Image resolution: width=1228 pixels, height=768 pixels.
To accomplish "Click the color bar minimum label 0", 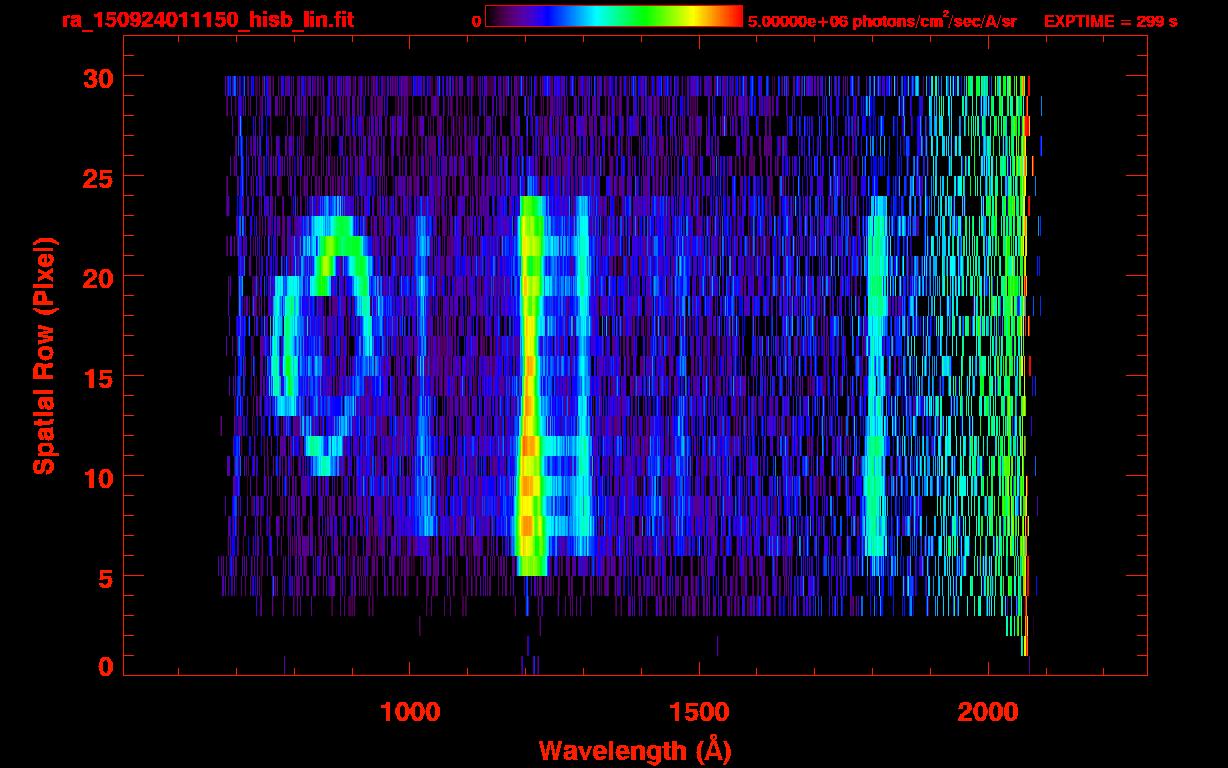I will coord(477,21).
